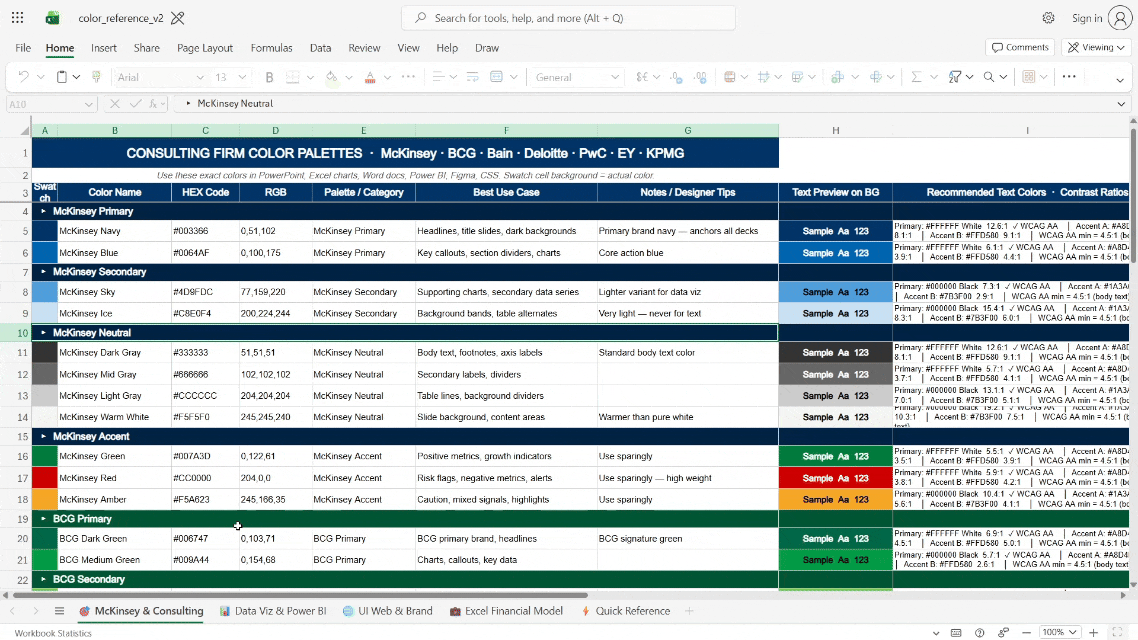Click the cell containing #F5A623

click(x=205, y=499)
